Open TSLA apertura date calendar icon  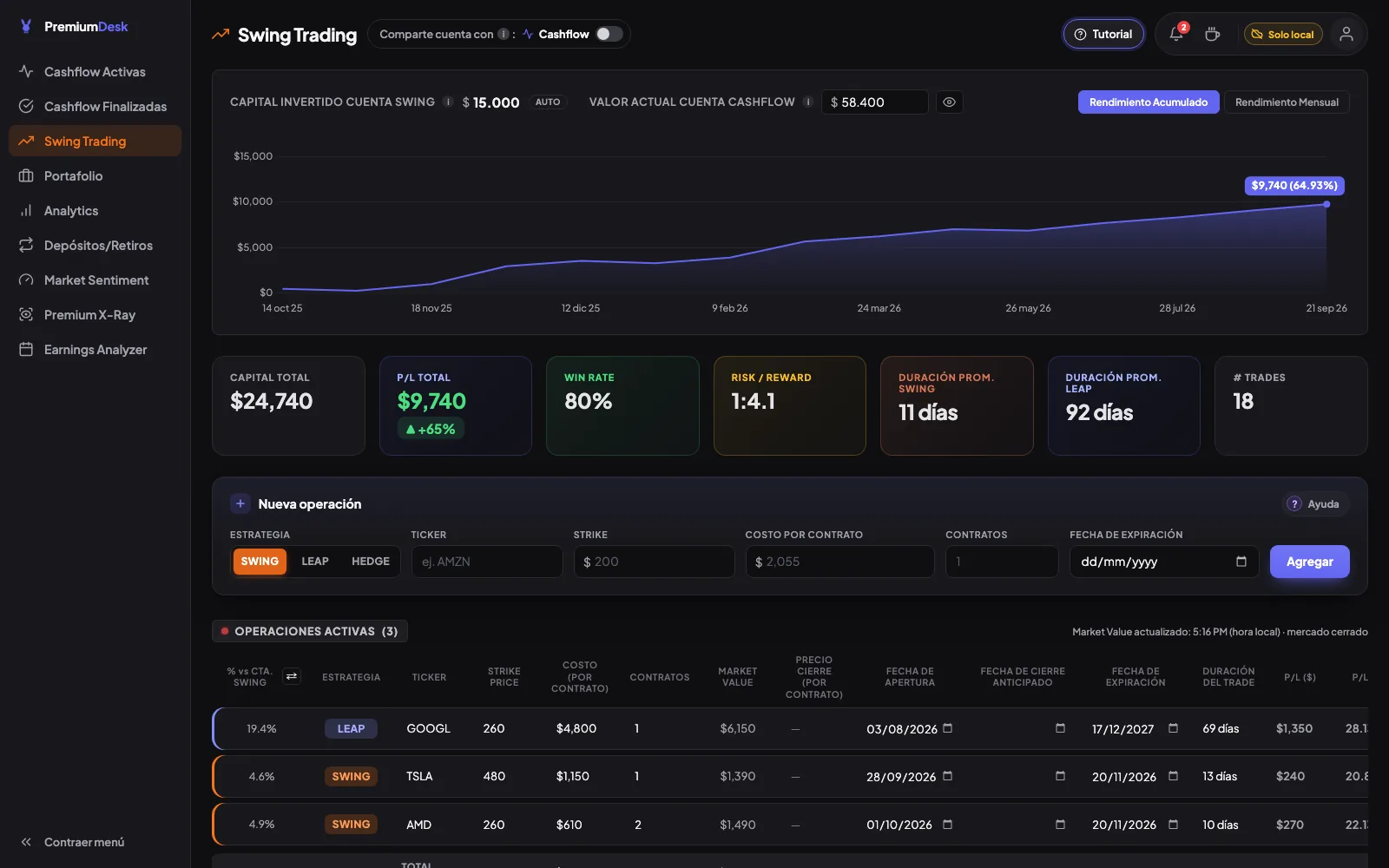(x=947, y=776)
